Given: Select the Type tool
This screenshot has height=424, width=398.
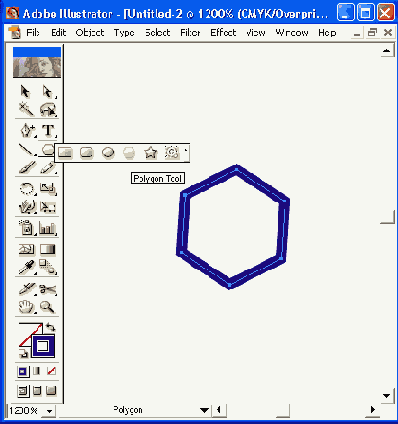Looking at the screenshot, I should click(x=48, y=130).
